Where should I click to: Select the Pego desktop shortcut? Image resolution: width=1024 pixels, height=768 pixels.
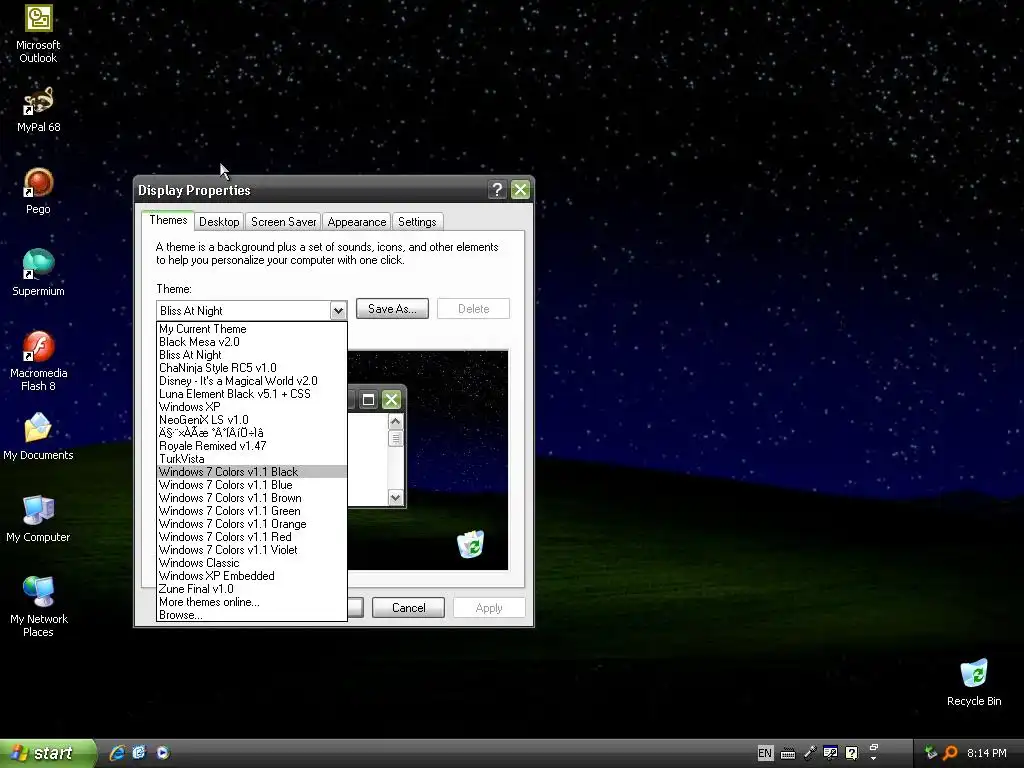point(38,191)
